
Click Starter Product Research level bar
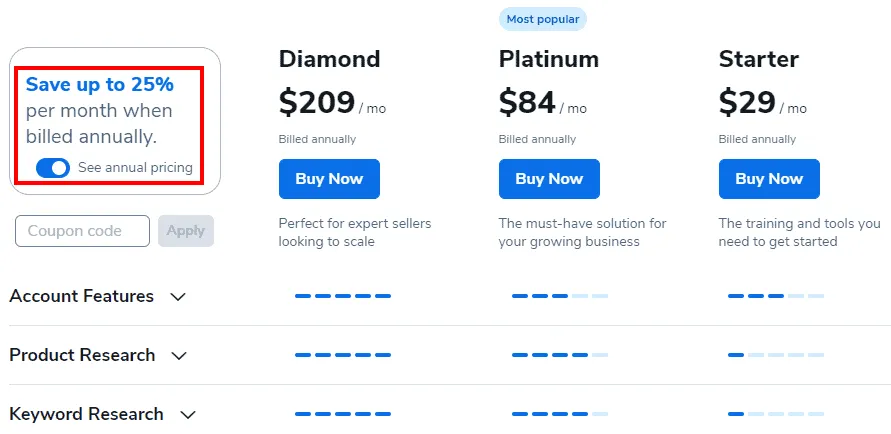point(776,355)
